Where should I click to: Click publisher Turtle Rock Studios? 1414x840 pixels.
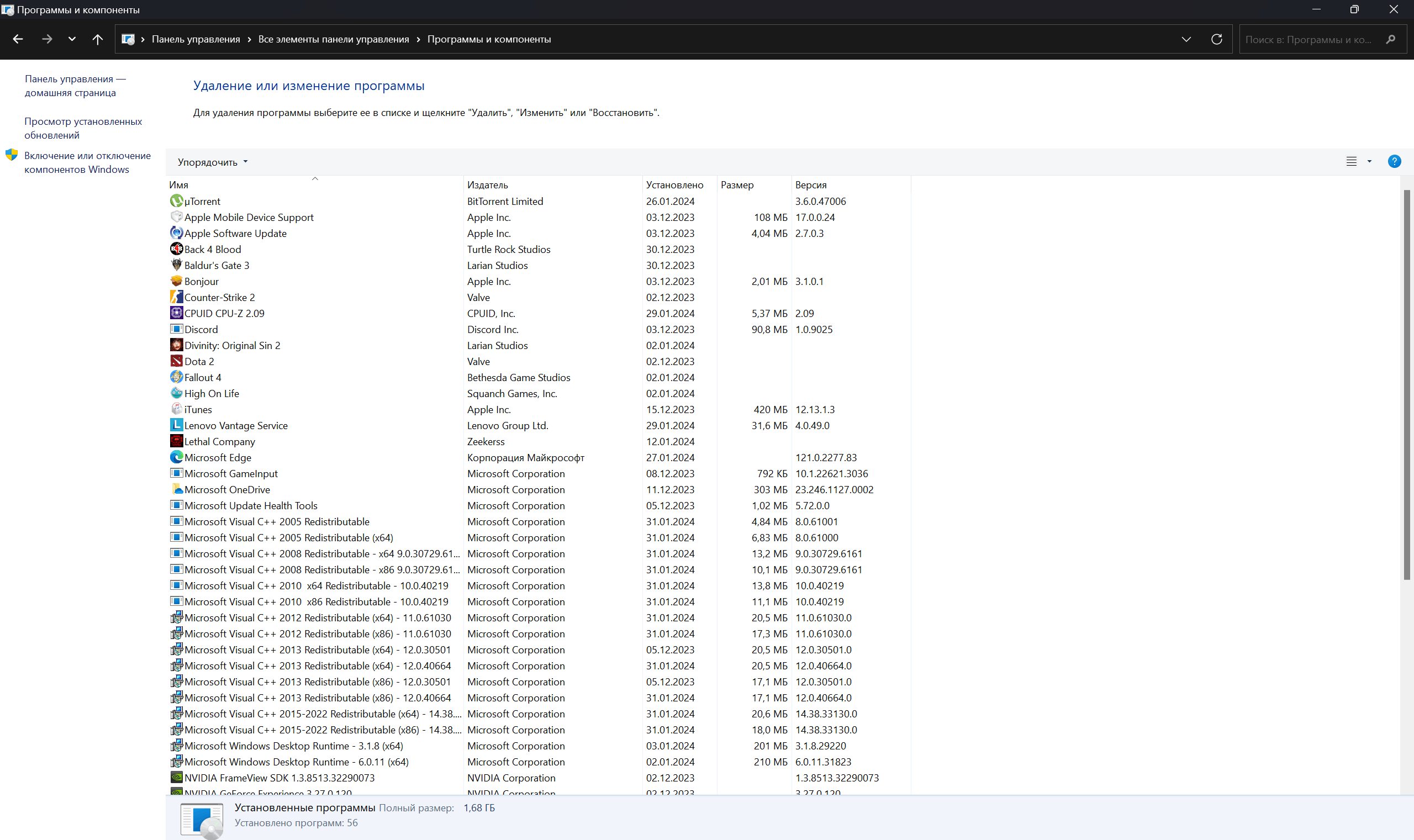[508, 249]
